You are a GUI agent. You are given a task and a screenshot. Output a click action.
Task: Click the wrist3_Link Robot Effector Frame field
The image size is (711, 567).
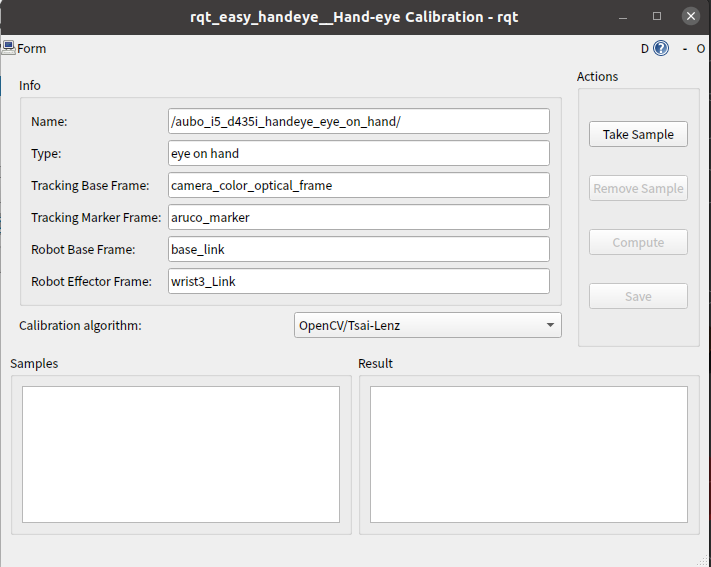coord(359,281)
